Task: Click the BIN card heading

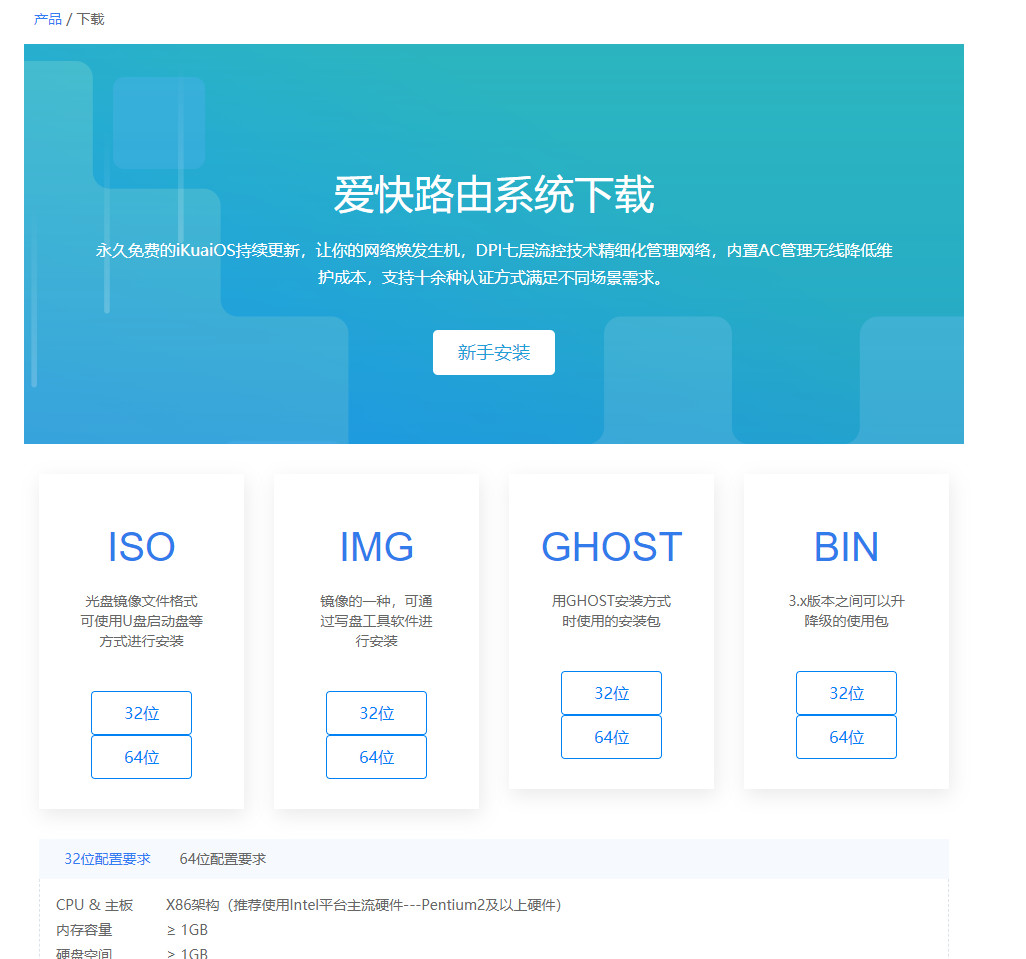Action: [846, 547]
